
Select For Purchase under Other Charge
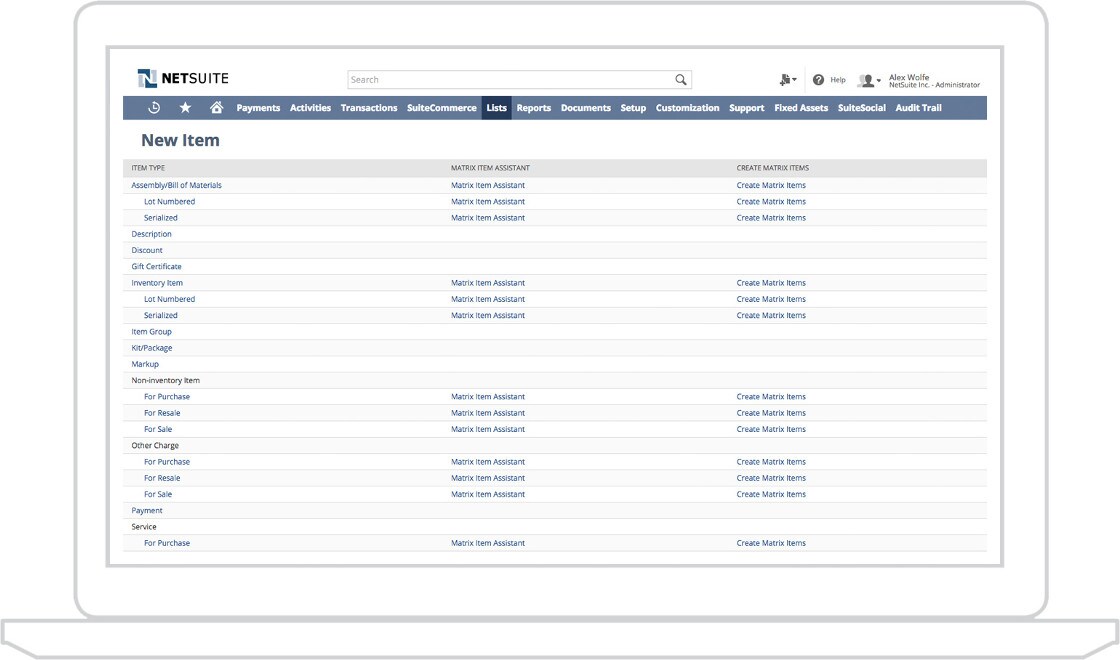(167, 461)
